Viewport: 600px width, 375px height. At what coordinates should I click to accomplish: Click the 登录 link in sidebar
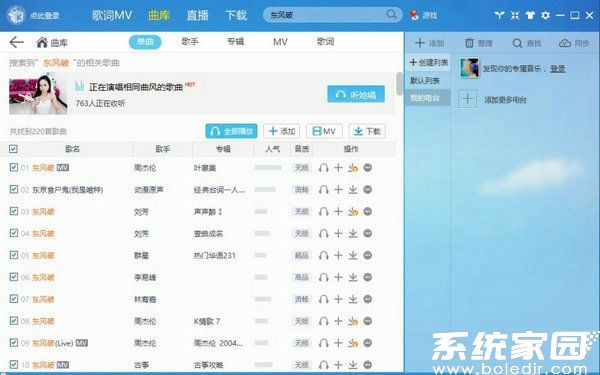(x=558, y=69)
